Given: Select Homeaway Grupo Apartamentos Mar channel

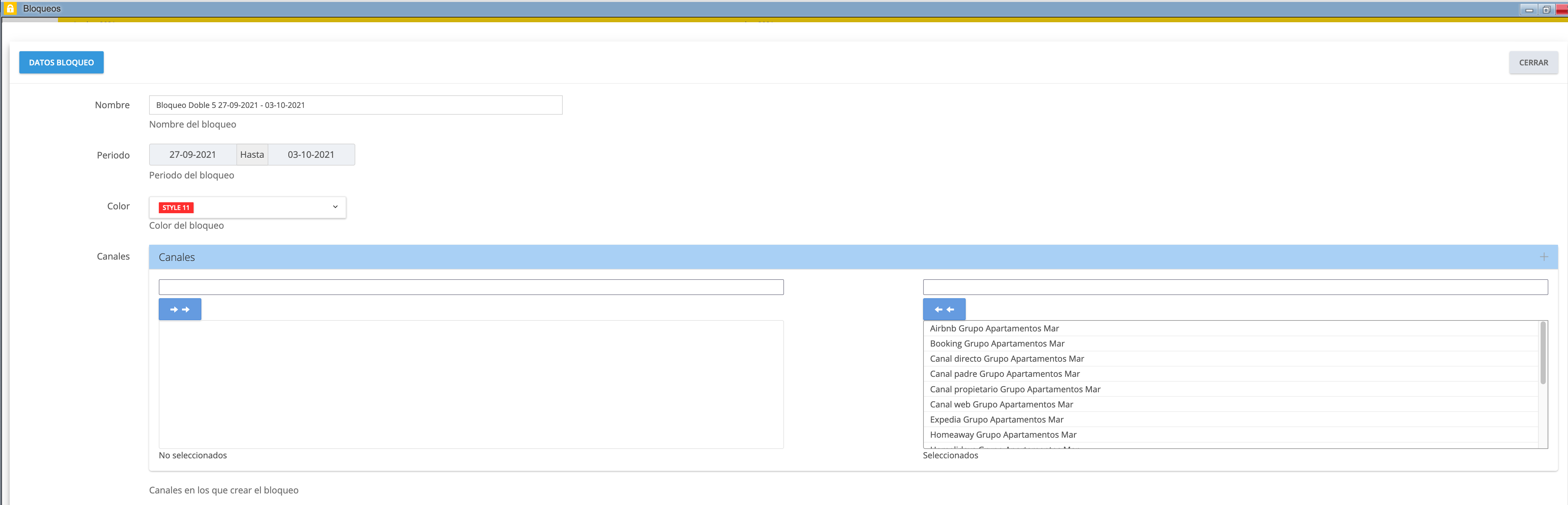Looking at the screenshot, I should [1002, 434].
